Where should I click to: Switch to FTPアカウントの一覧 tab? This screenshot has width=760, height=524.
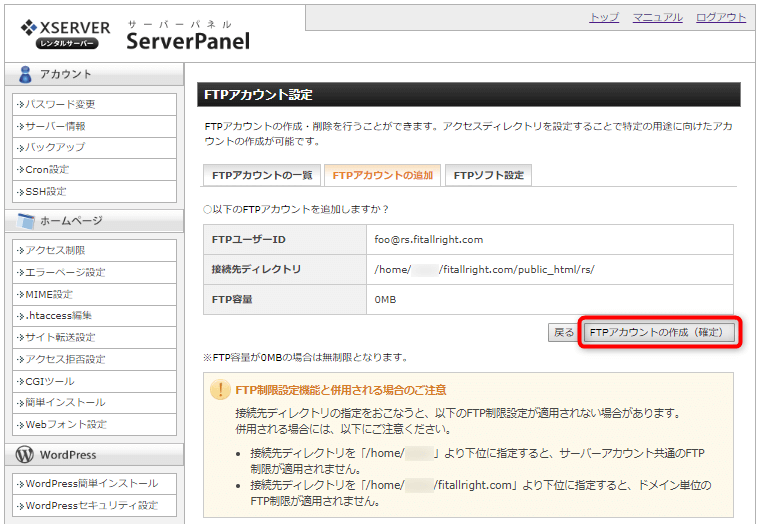[262, 175]
